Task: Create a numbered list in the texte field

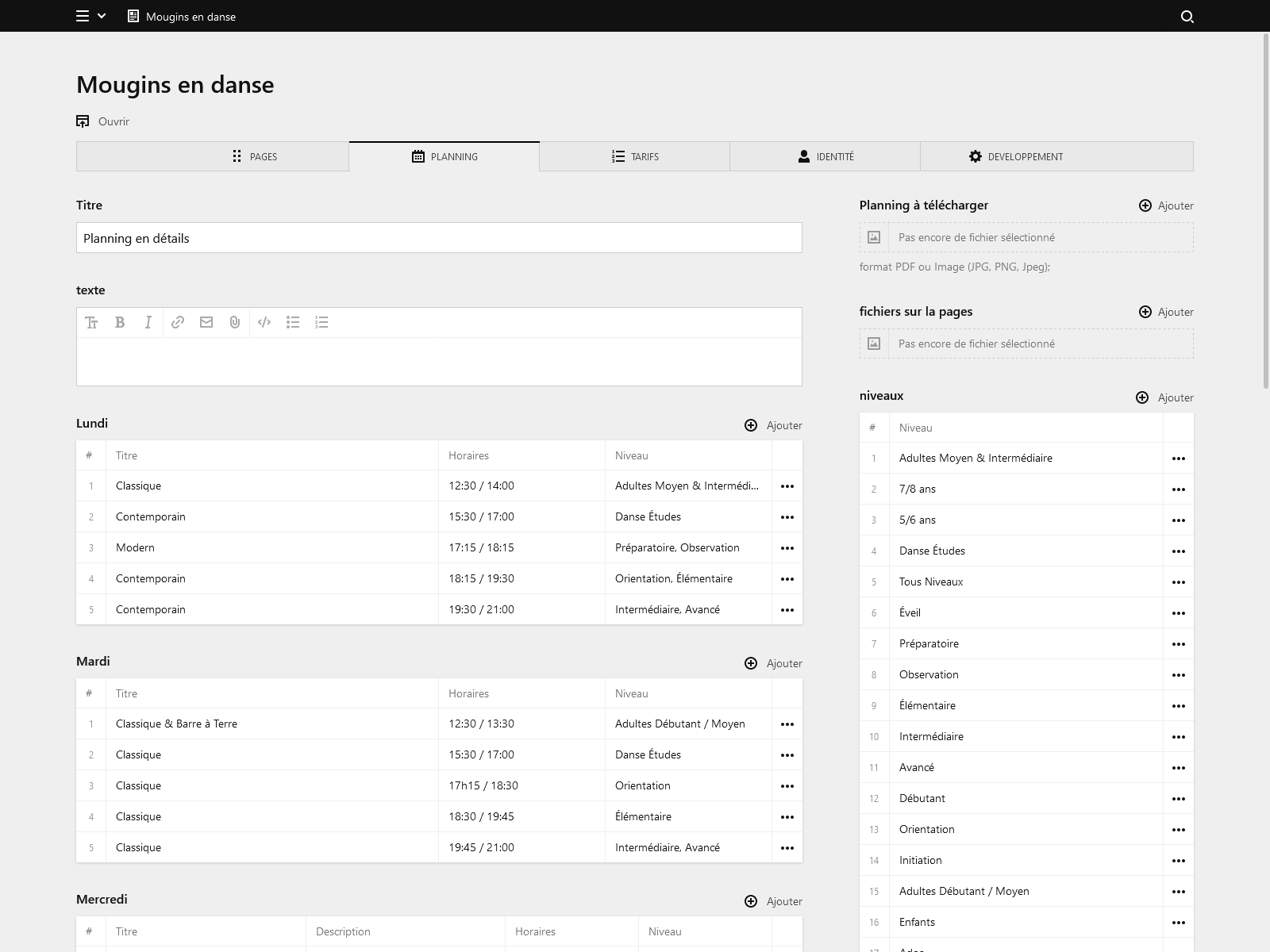Action: click(321, 322)
